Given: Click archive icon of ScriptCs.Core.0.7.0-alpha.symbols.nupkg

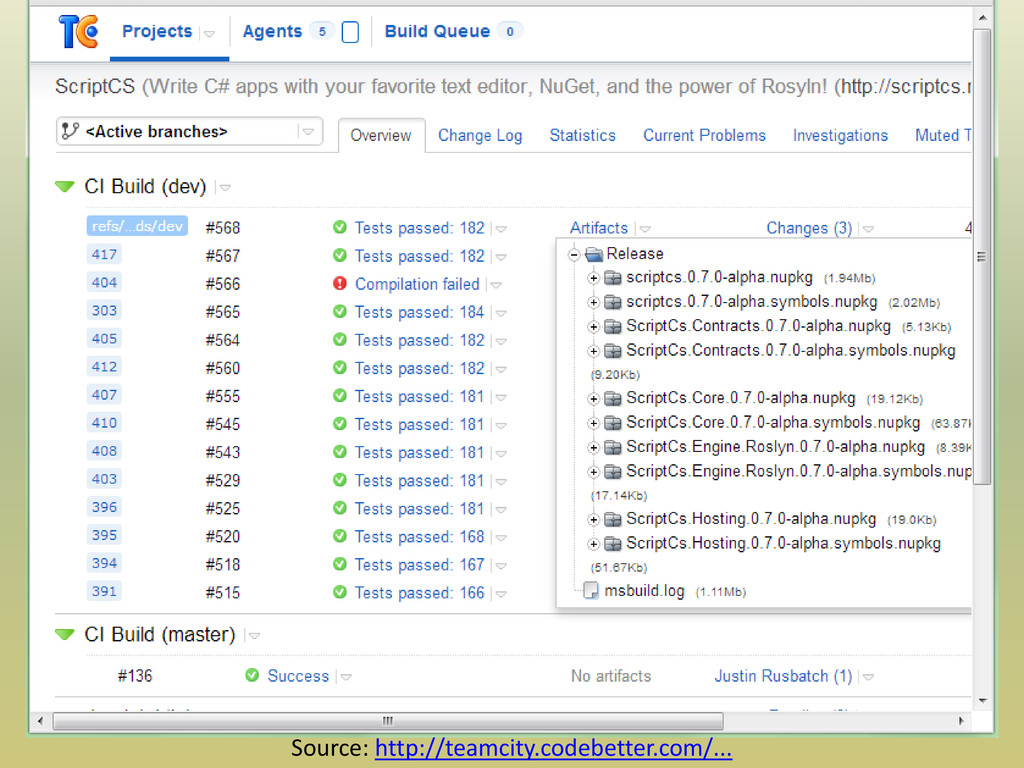Looking at the screenshot, I should (613, 423).
